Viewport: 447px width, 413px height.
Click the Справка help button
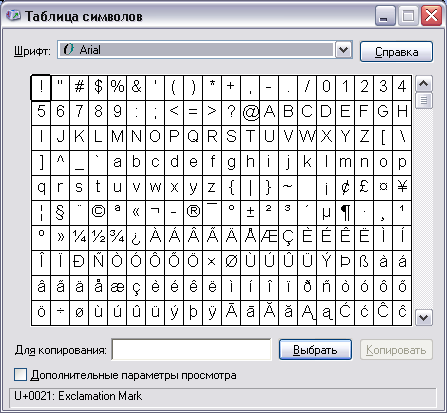396,51
